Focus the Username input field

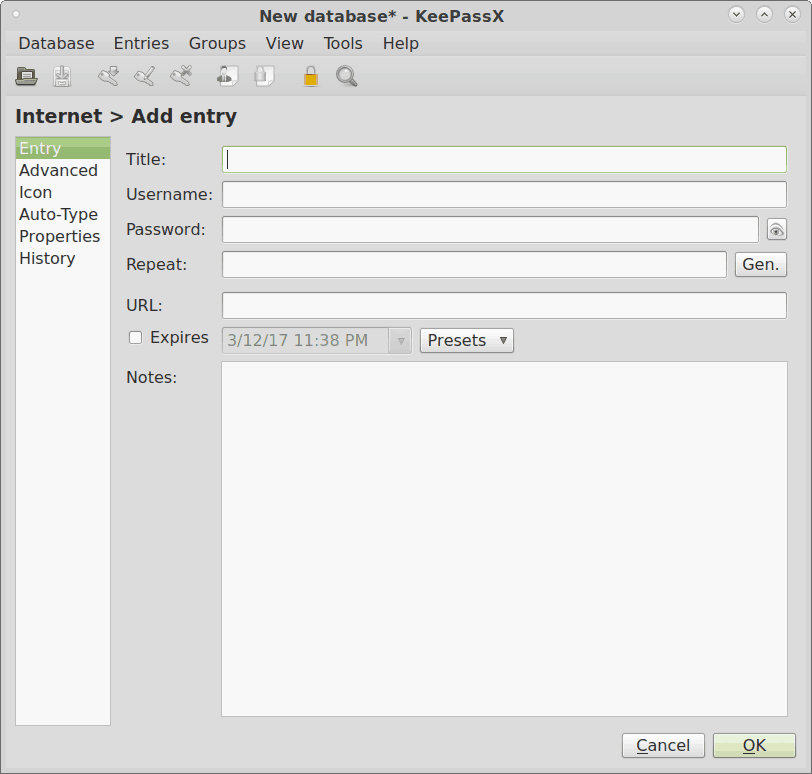(504, 195)
